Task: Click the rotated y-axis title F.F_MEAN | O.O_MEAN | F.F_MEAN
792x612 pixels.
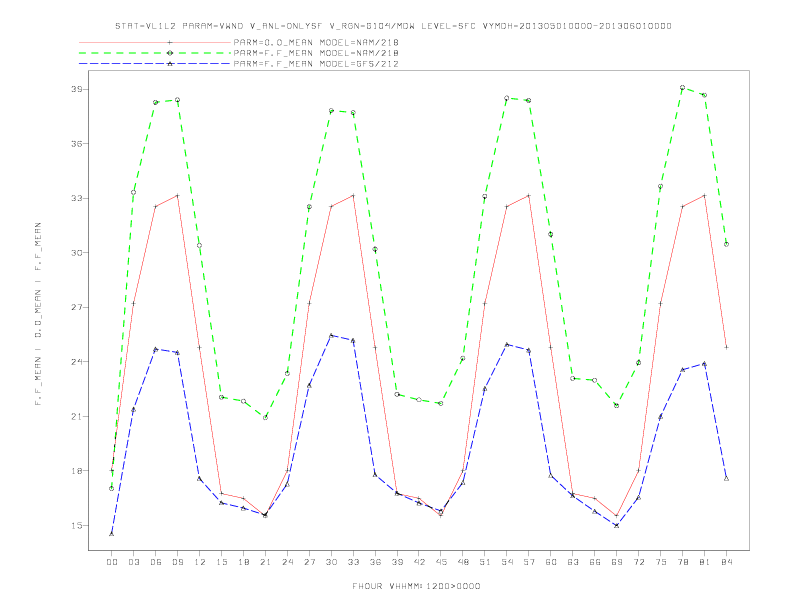Action: click(x=38, y=314)
